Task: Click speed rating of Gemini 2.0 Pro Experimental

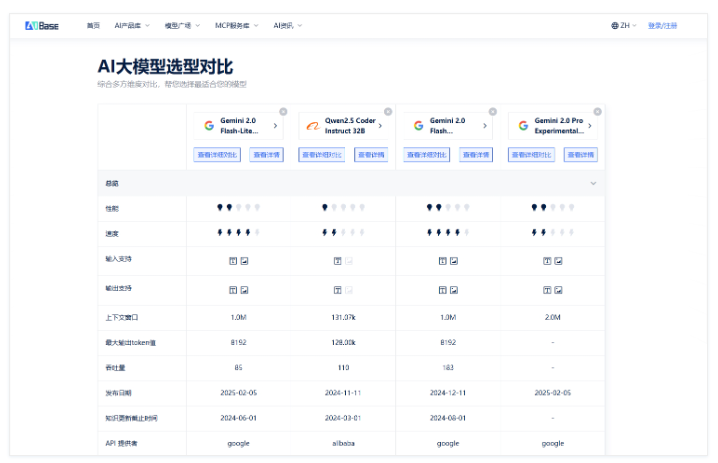Action: pyautogui.click(x=553, y=233)
